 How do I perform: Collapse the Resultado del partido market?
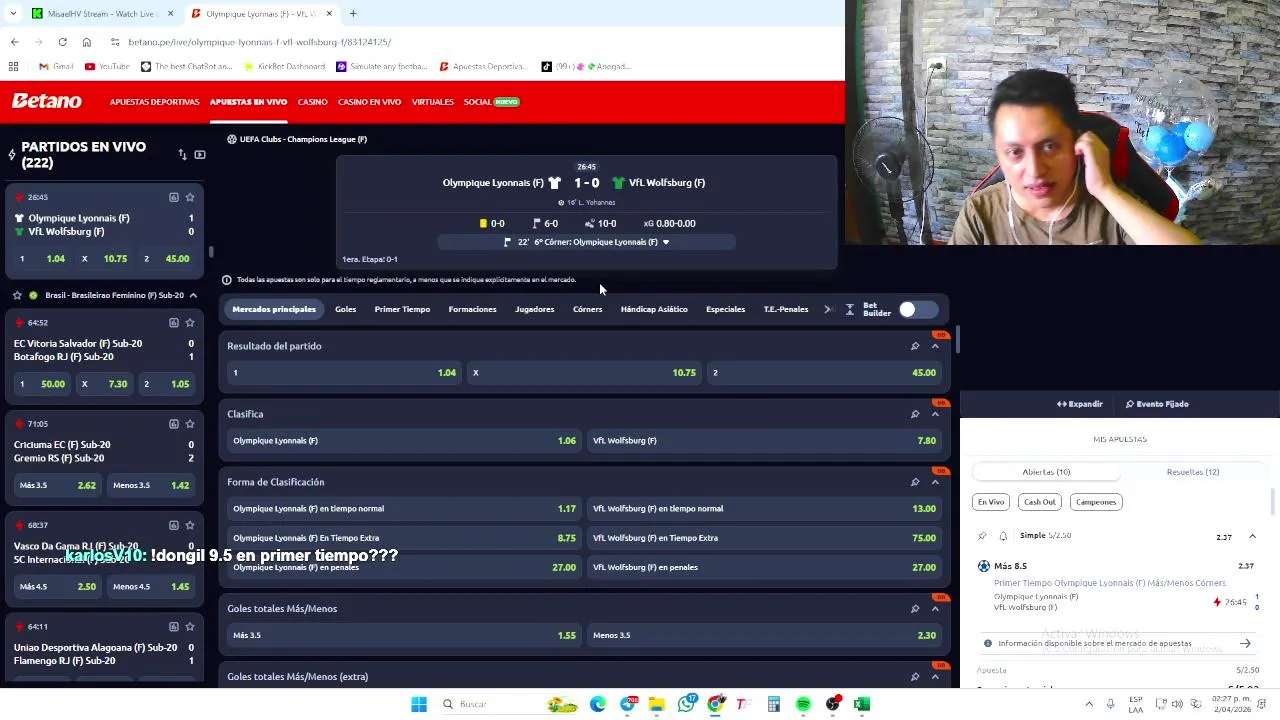coord(936,346)
